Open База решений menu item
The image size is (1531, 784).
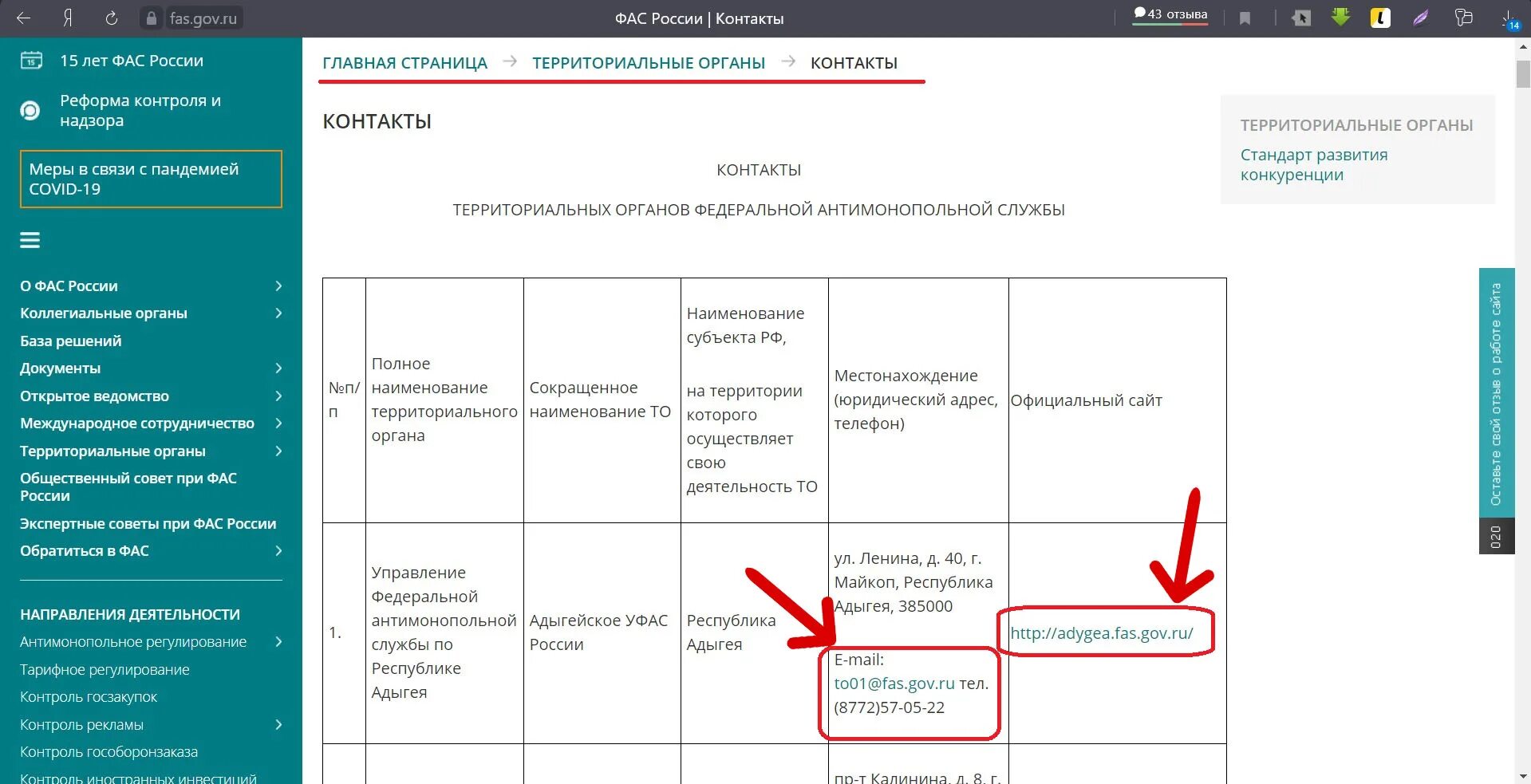point(71,341)
